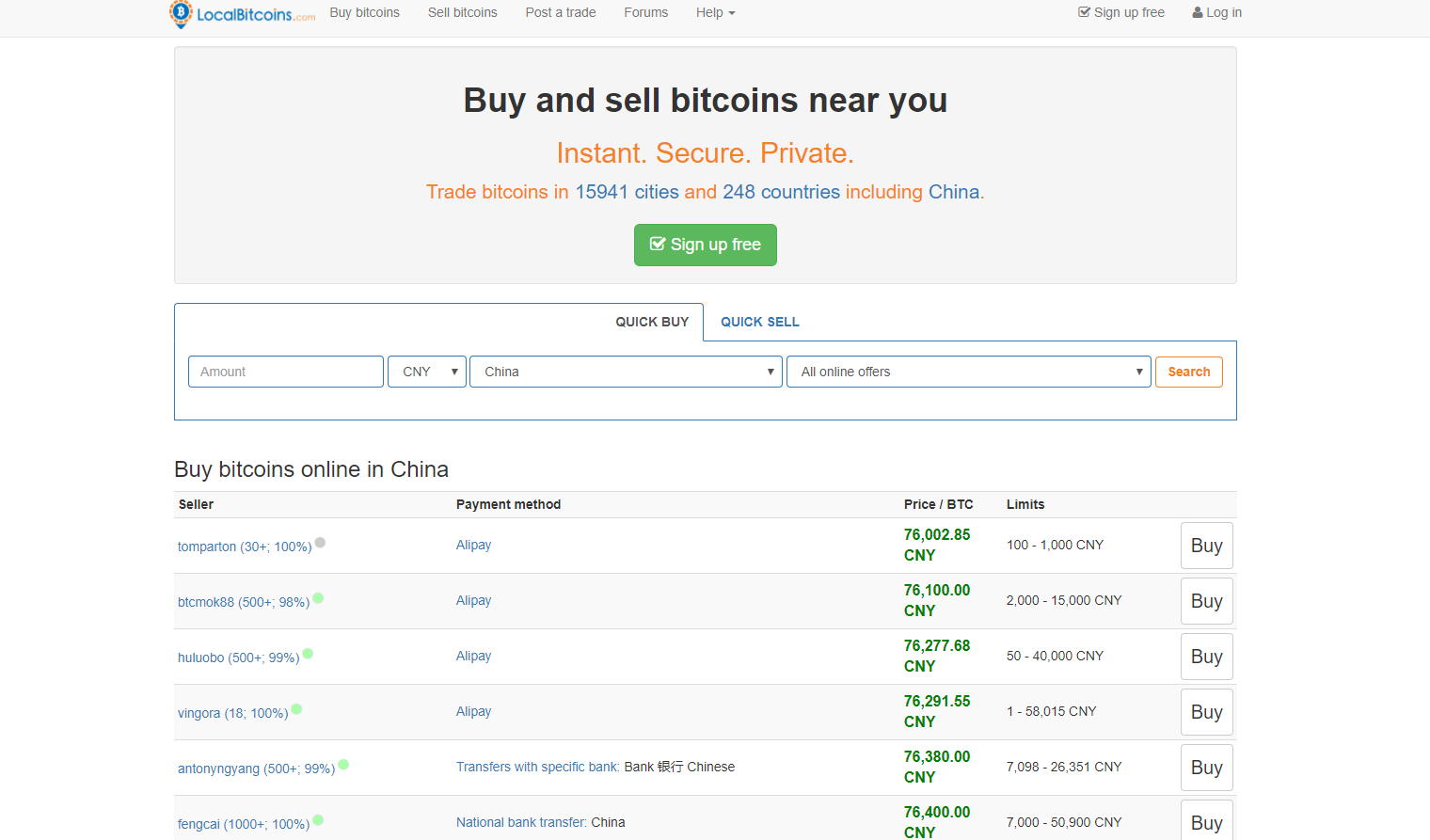Image resolution: width=1430 pixels, height=840 pixels.
Task: Click National bank transfer link
Action: (522, 822)
